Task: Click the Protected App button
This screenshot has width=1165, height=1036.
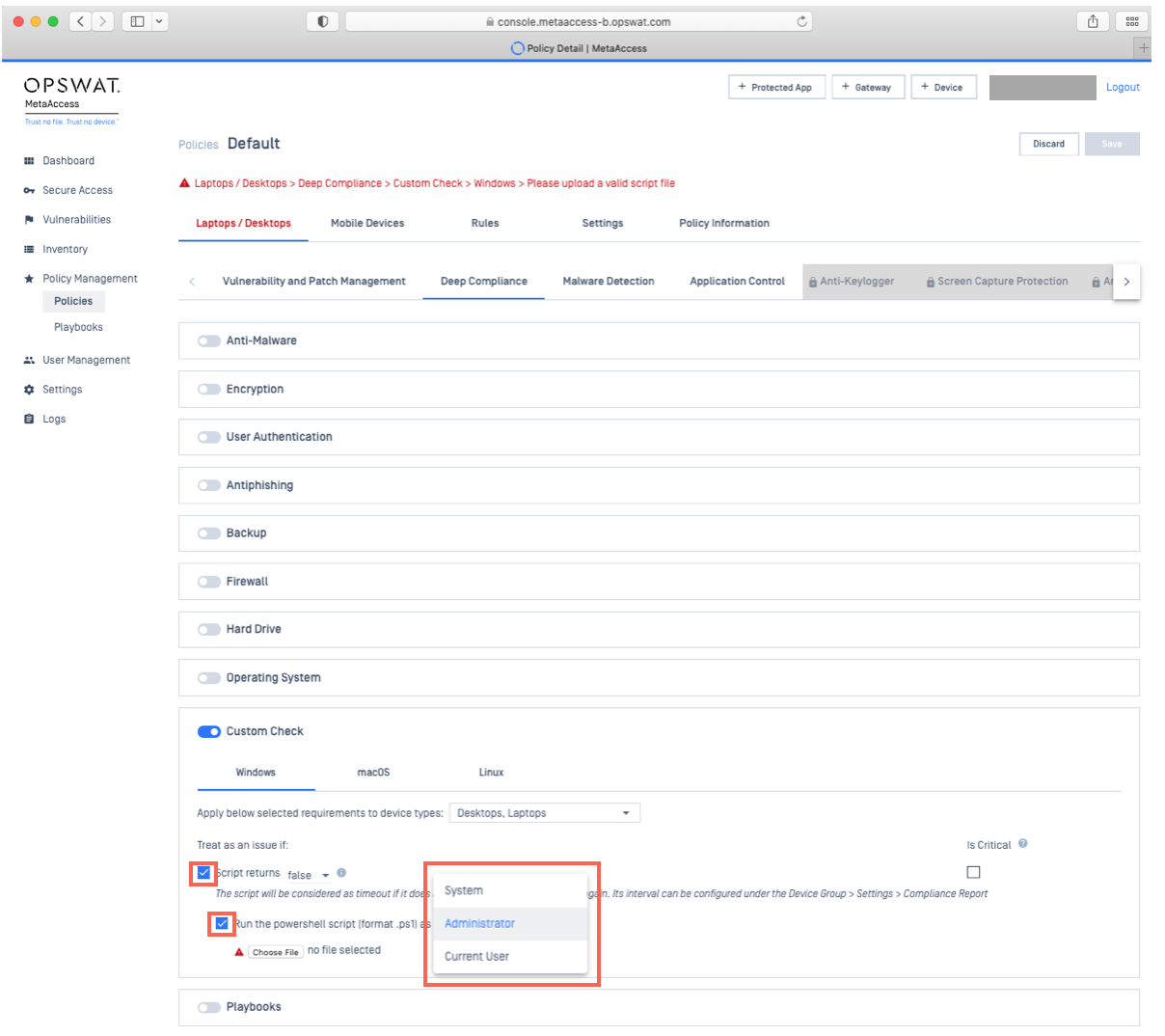Action: pyautogui.click(x=776, y=87)
